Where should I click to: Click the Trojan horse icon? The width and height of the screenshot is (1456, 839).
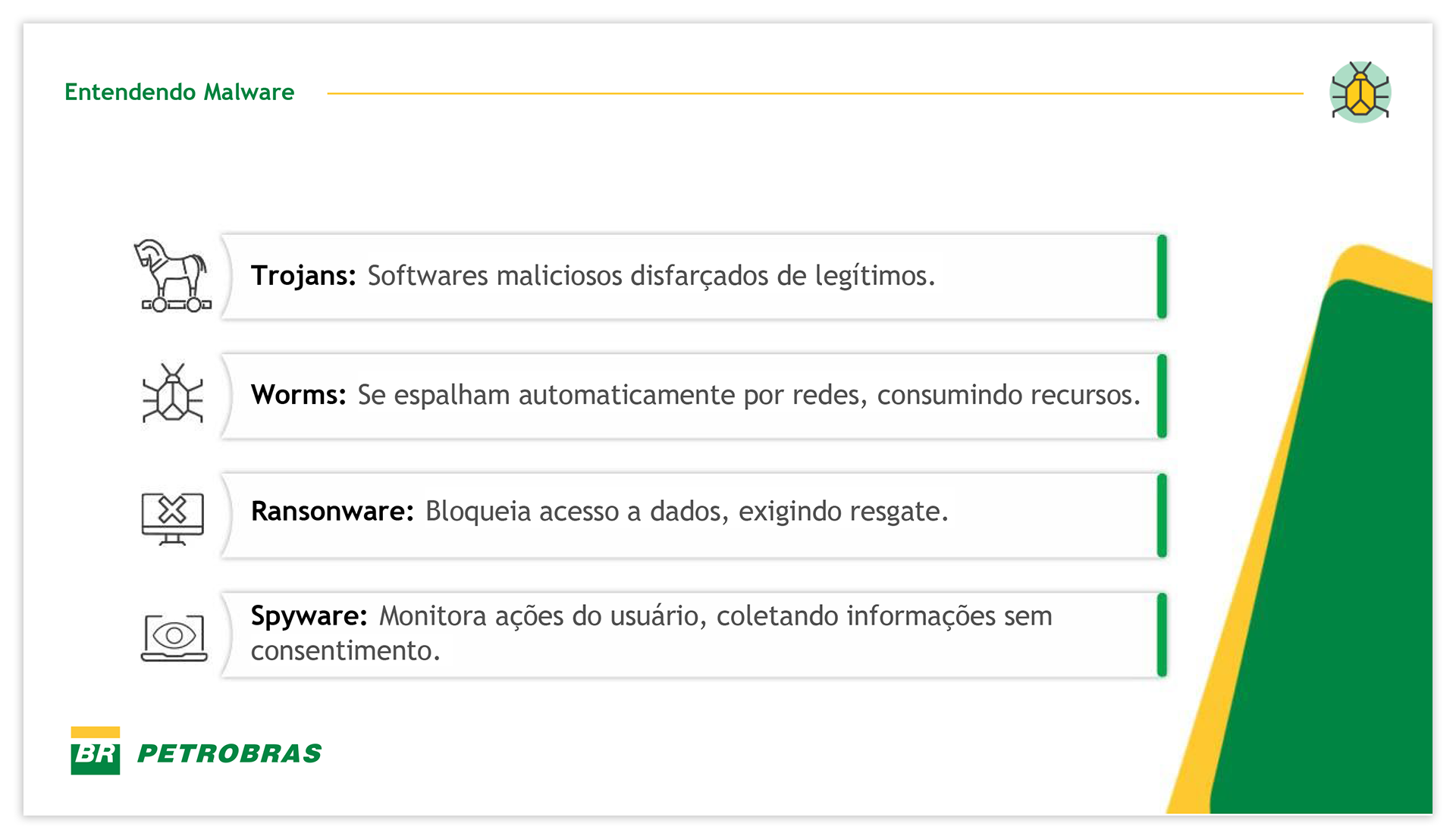[174, 276]
